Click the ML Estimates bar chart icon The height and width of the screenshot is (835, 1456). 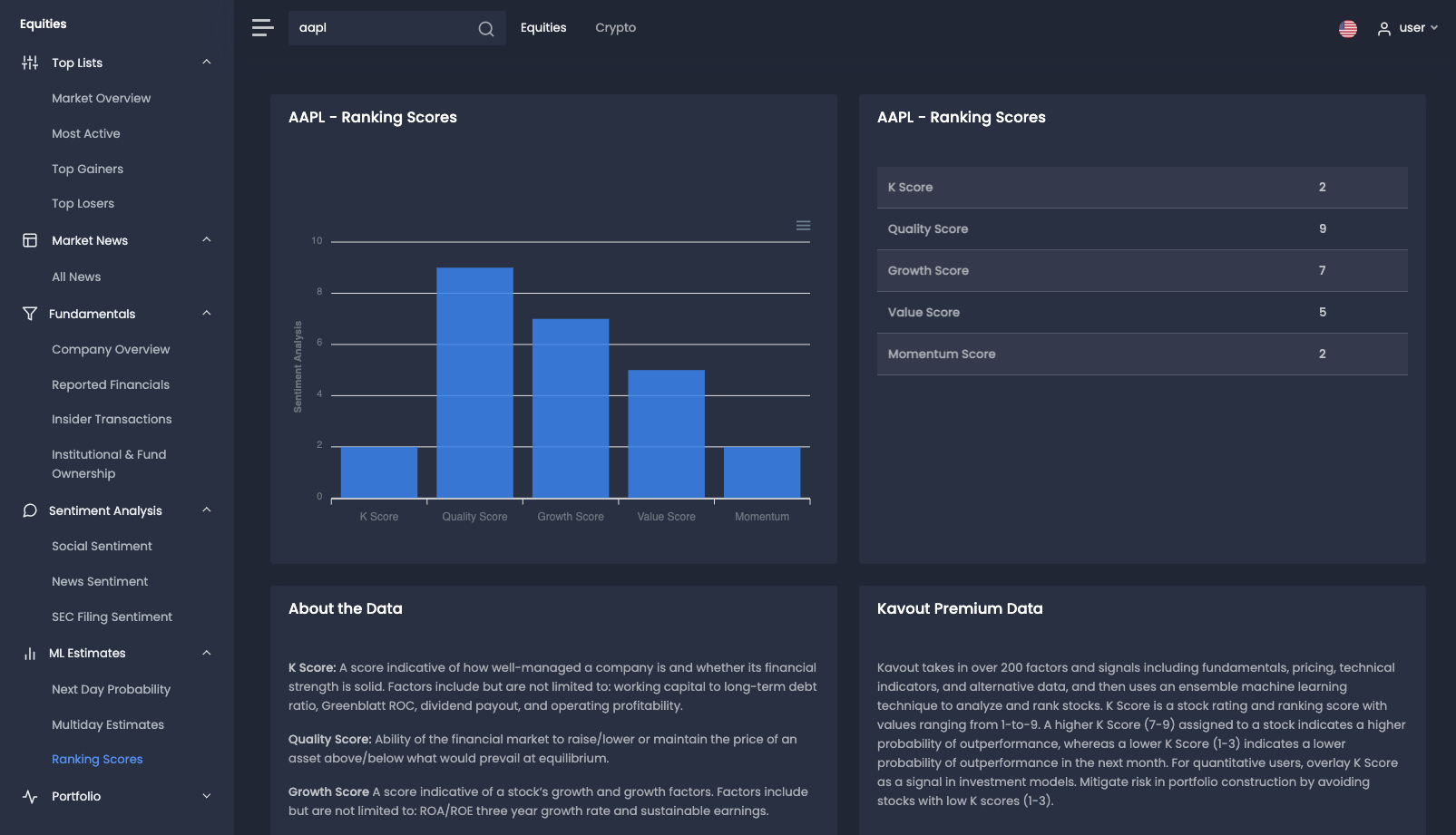[30, 654]
